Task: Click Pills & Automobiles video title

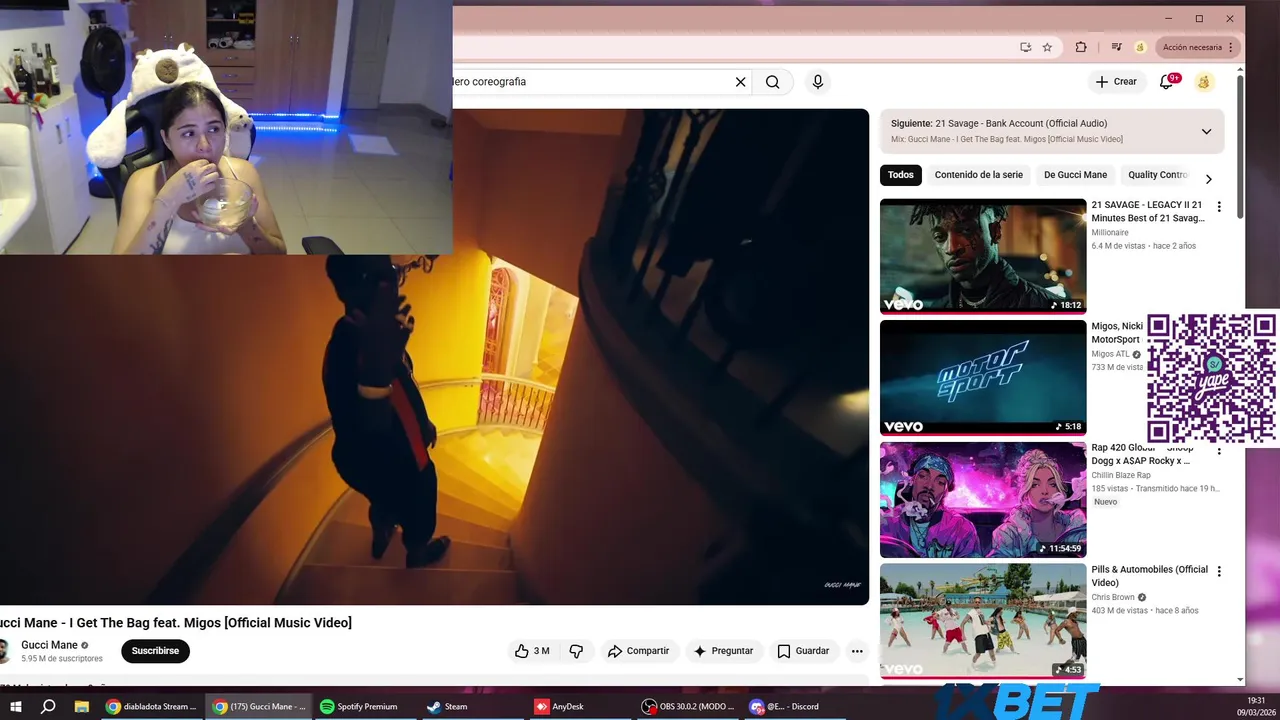Action: point(1149,576)
